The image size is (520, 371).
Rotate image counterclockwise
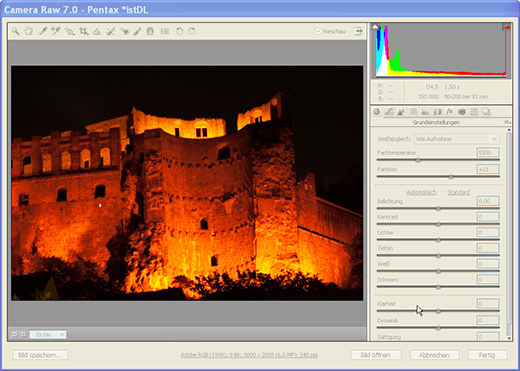(179, 31)
